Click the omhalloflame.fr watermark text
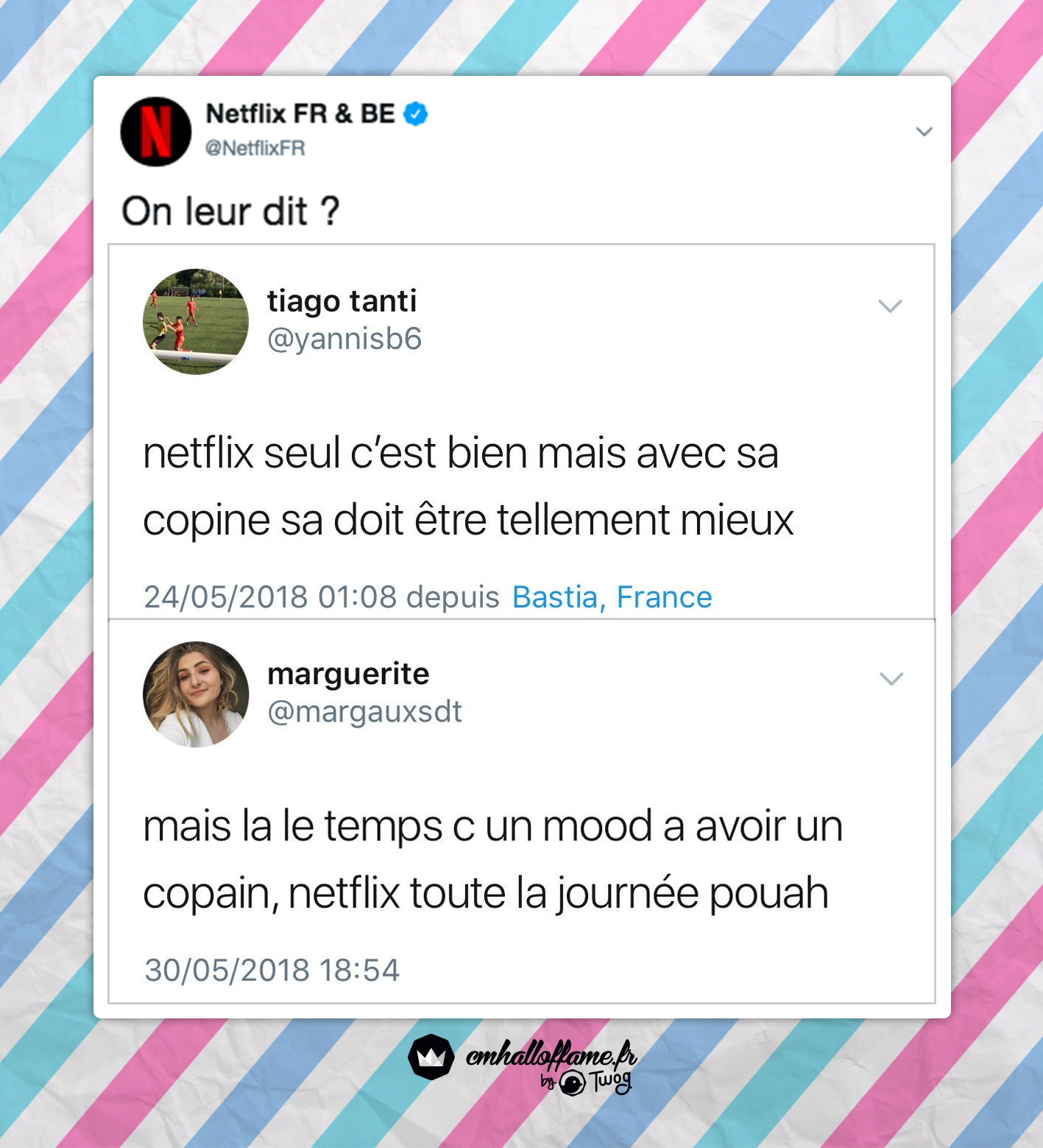 click(551, 1056)
